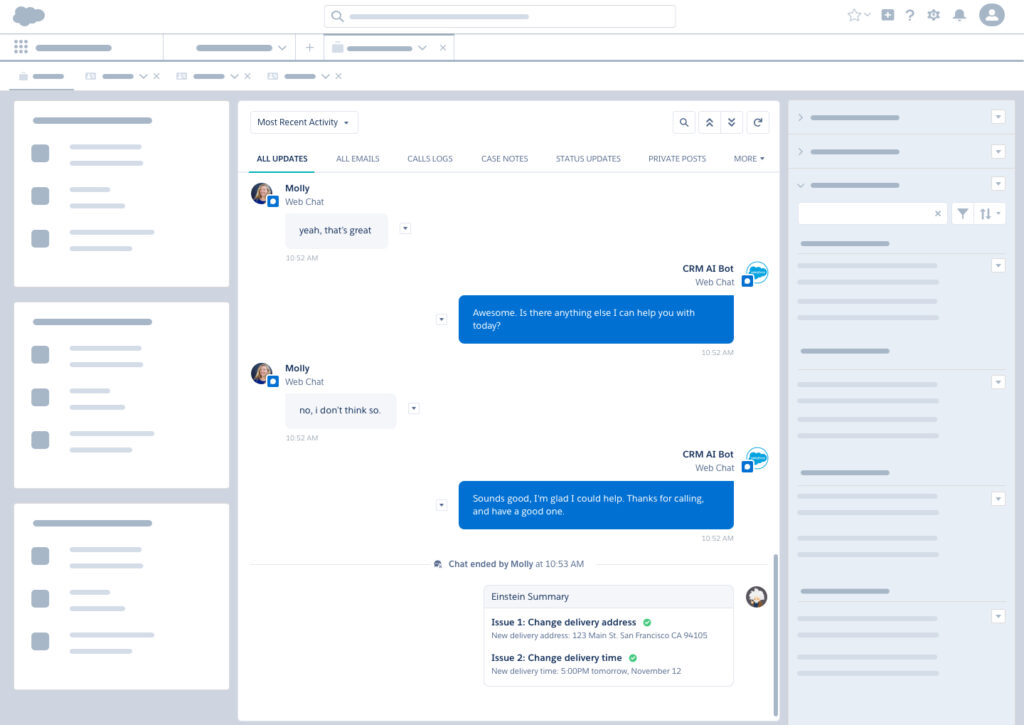Screen dimensions: 1024x725
Task: Close the active workspace tab
Action: point(443,48)
